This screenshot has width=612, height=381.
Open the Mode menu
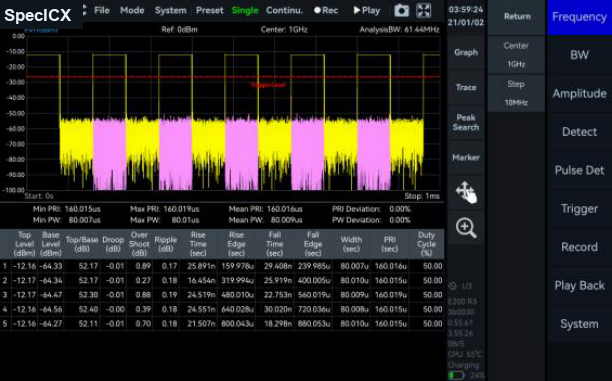132,10
